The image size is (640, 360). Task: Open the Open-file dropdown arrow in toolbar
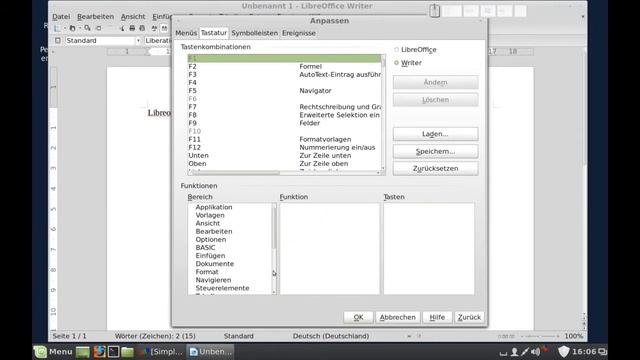(80, 28)
